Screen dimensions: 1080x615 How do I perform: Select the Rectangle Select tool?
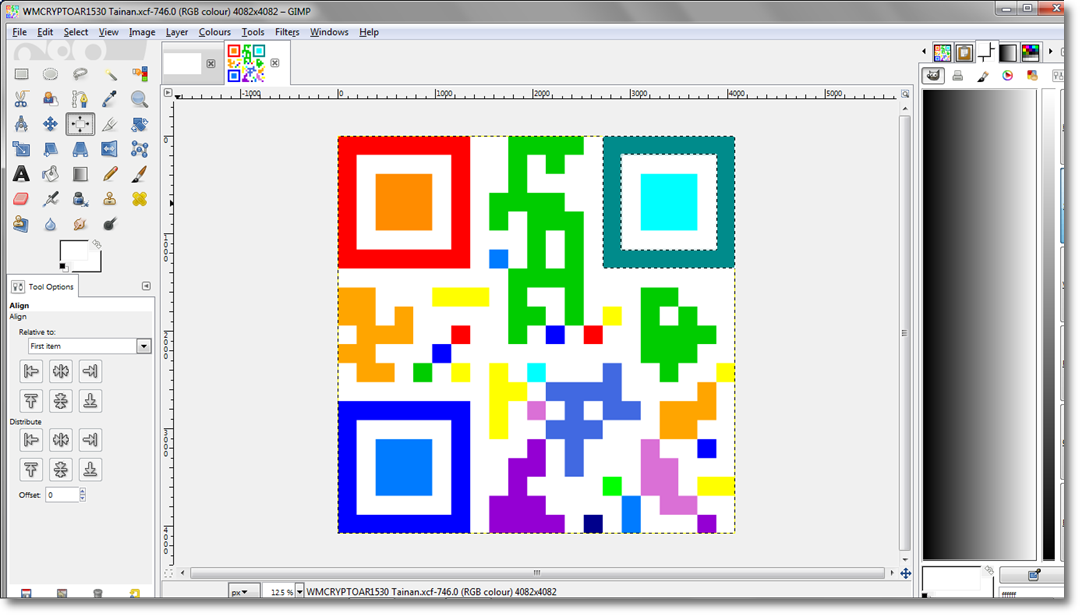21,74
